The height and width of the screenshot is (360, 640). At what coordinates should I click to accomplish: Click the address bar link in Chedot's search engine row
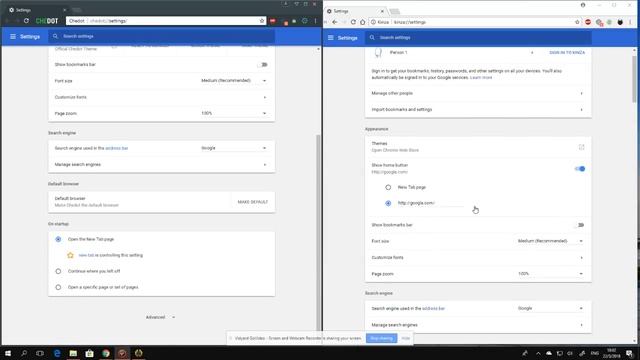(117, 148)
